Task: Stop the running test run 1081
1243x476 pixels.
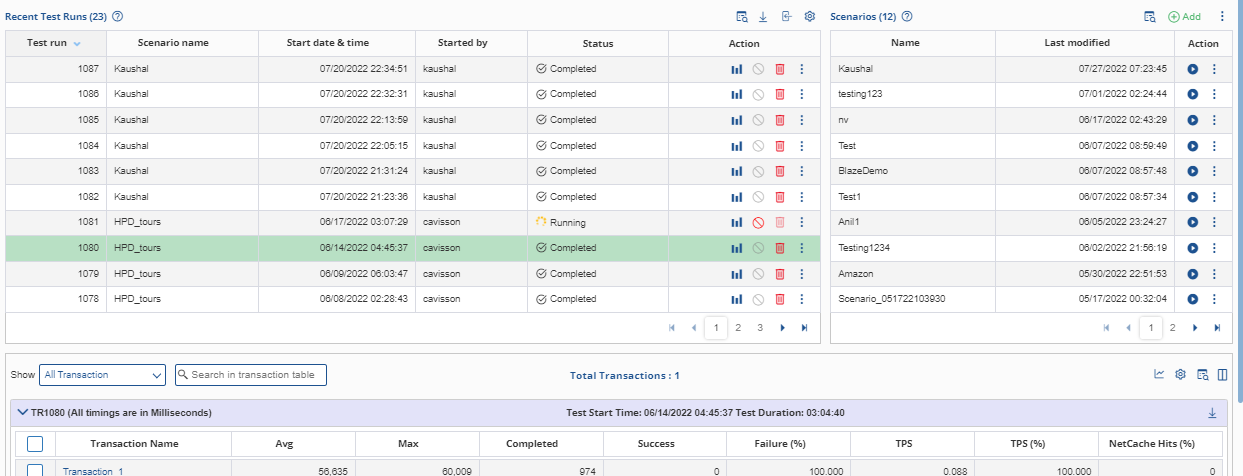Action: pyautogui.click(x=758, y=222)
